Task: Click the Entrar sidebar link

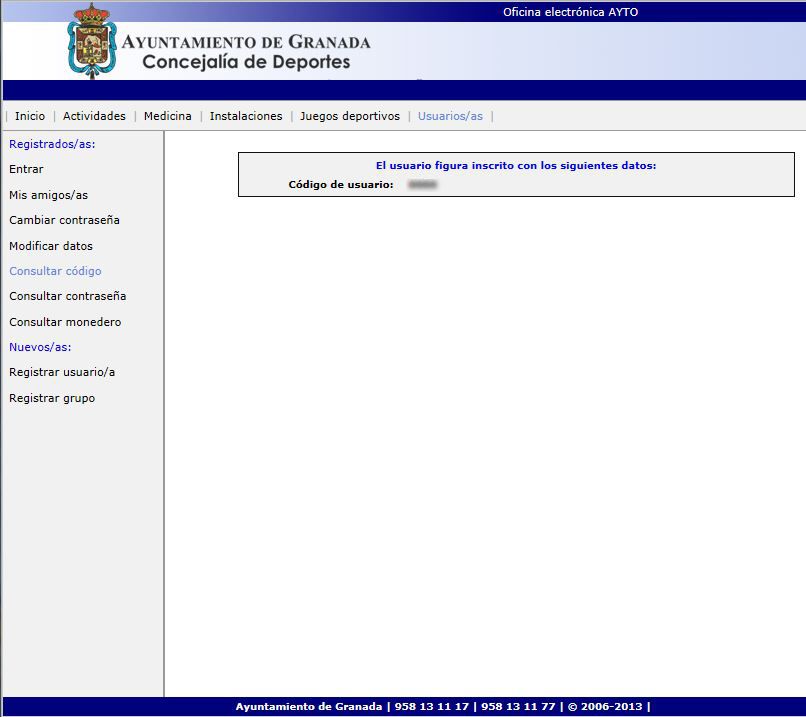Action: pyautogui.click(x=26, y=169)
